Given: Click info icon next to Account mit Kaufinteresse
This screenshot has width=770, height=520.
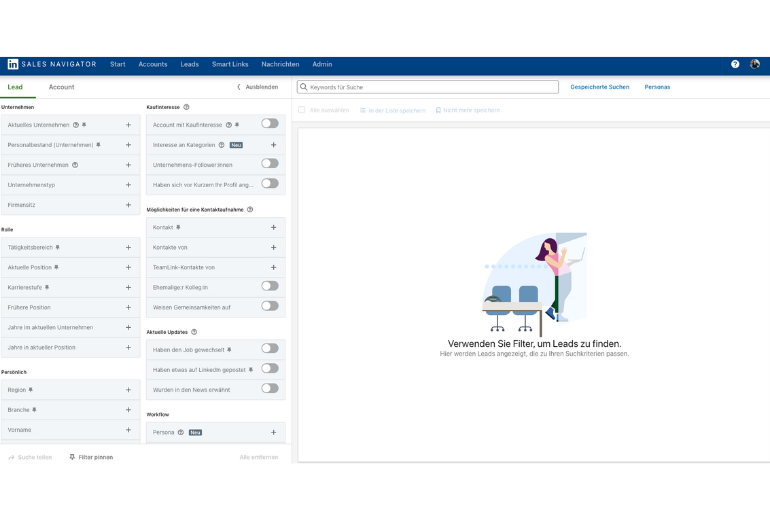Looking at the screenshot, I should tap(228, 125).
